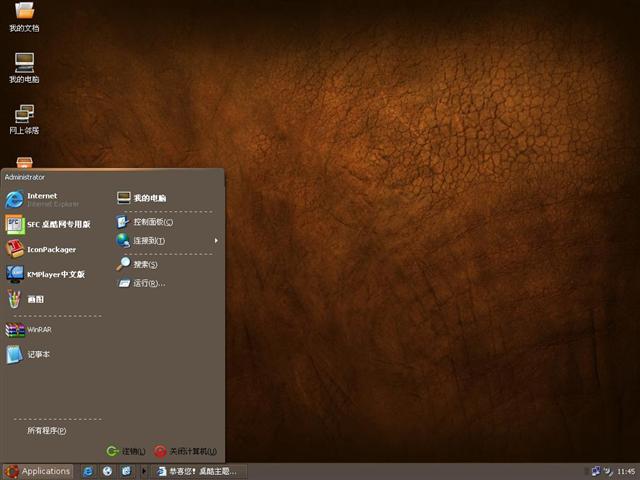
Task: Click the Applications start button
Action: (38, 471)
